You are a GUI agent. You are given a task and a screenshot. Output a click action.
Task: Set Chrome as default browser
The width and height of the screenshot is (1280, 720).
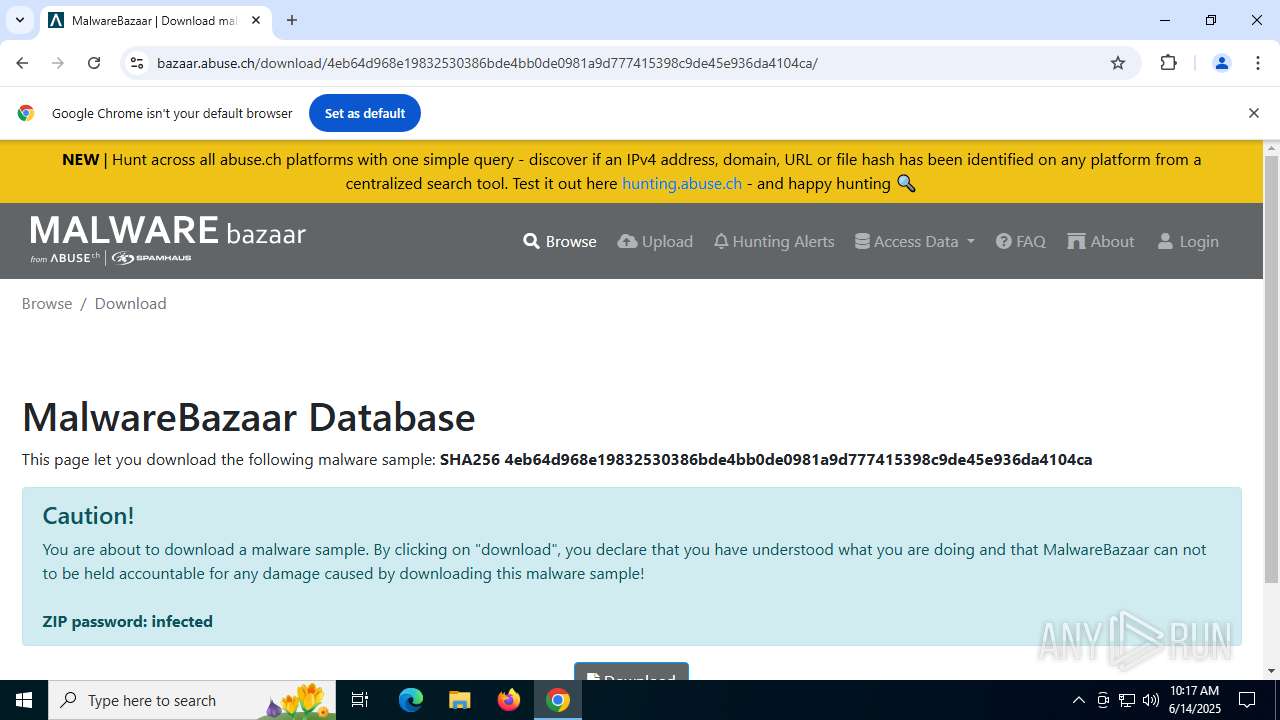[x=365, y=113]
